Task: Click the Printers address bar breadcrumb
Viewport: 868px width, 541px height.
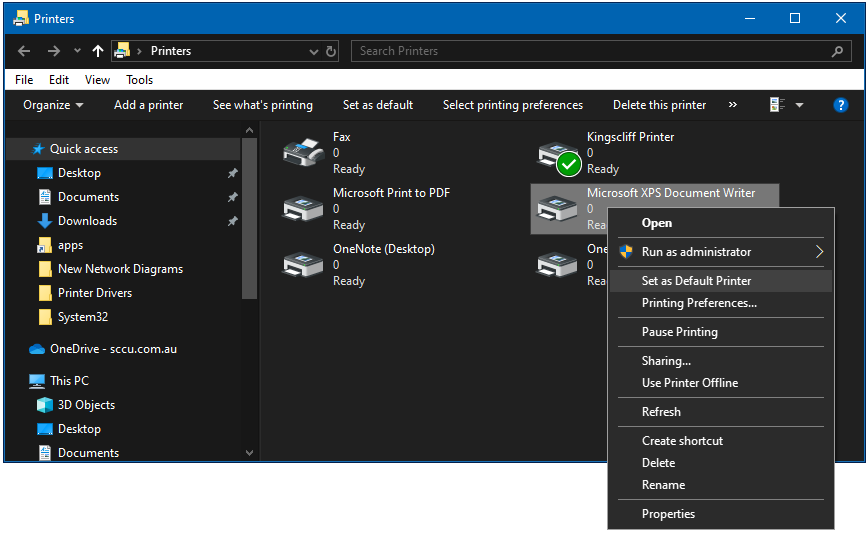Action: pyautogui.click(x=171, y=51)
